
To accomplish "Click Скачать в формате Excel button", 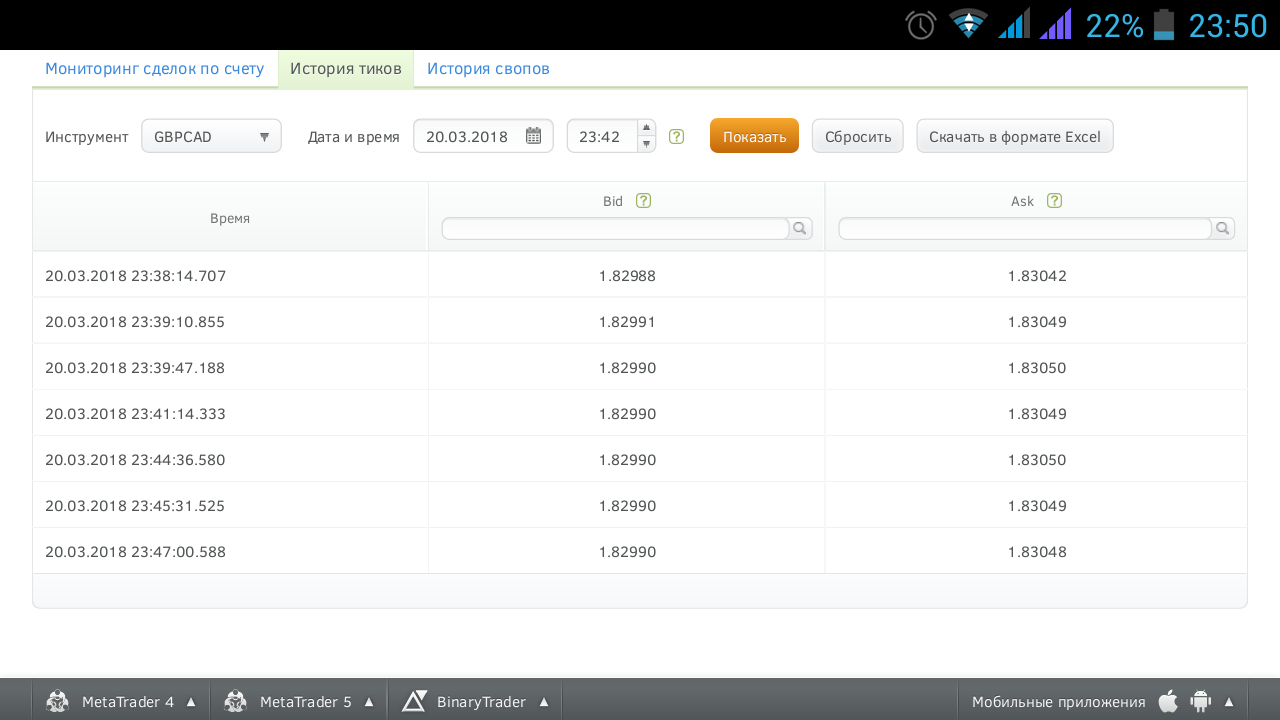I will (1015, 136).
